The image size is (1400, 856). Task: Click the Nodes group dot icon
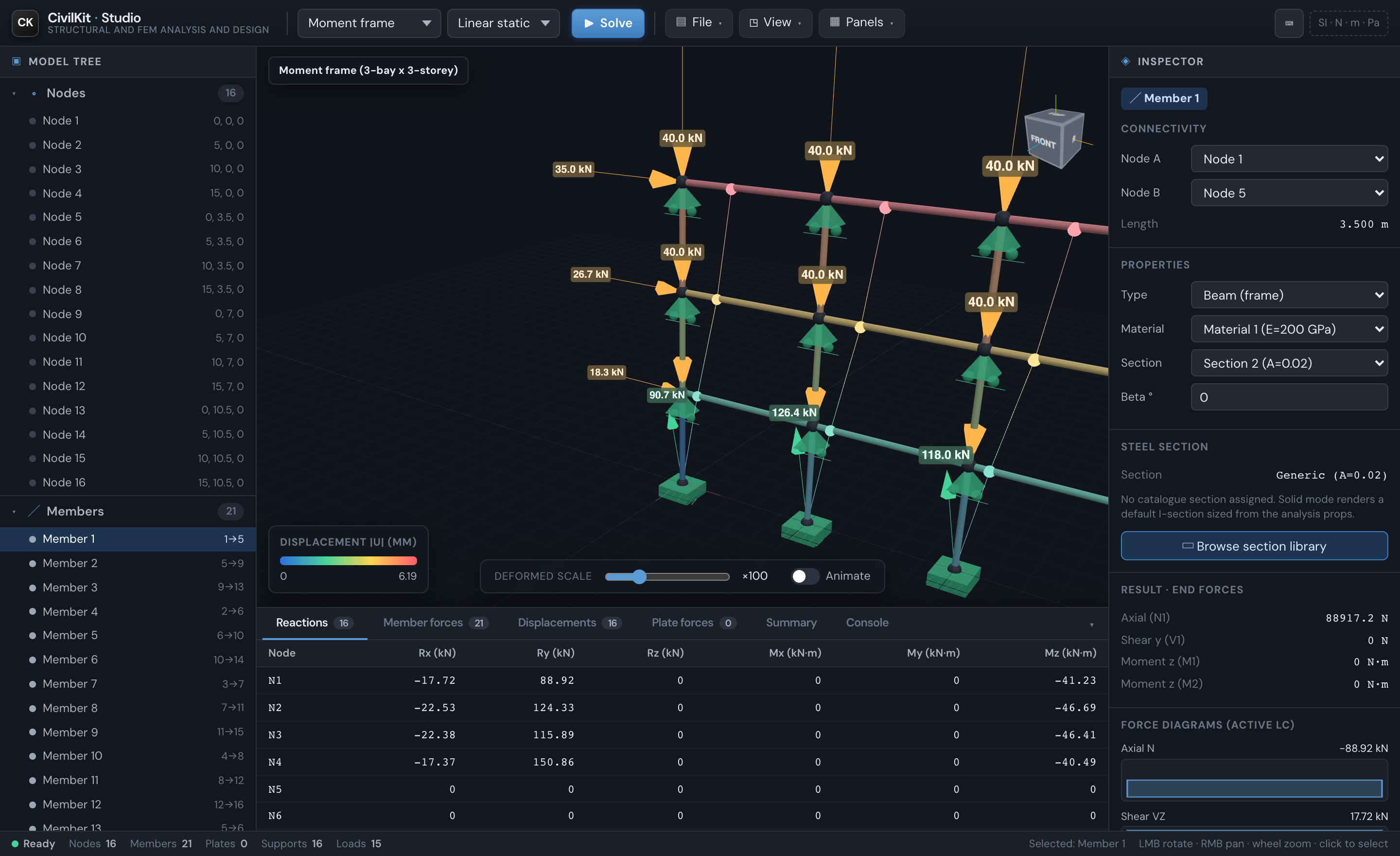34,93
